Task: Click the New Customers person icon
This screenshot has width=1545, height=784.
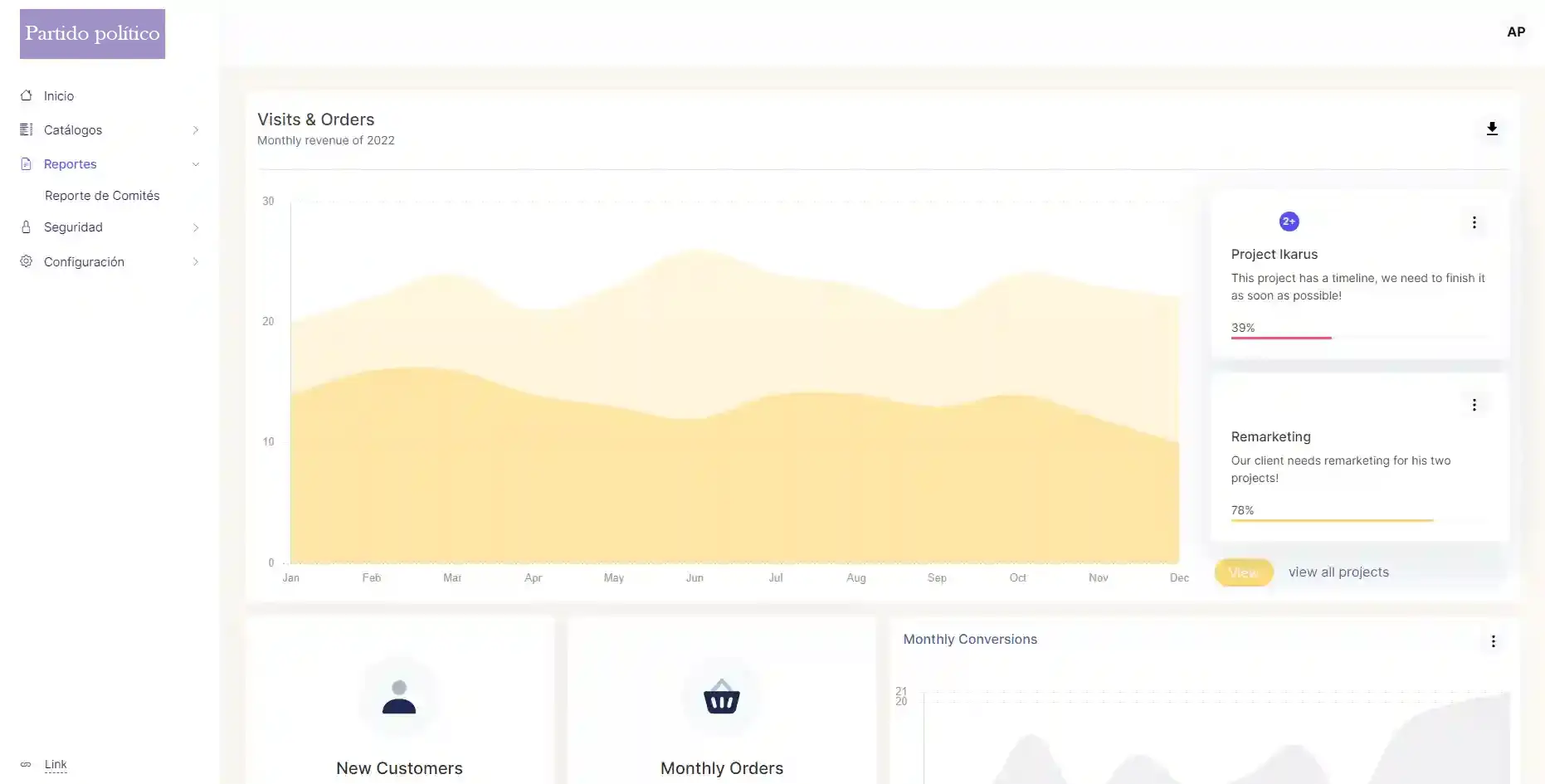Action: pyautogui.click(x=399, y=697)
